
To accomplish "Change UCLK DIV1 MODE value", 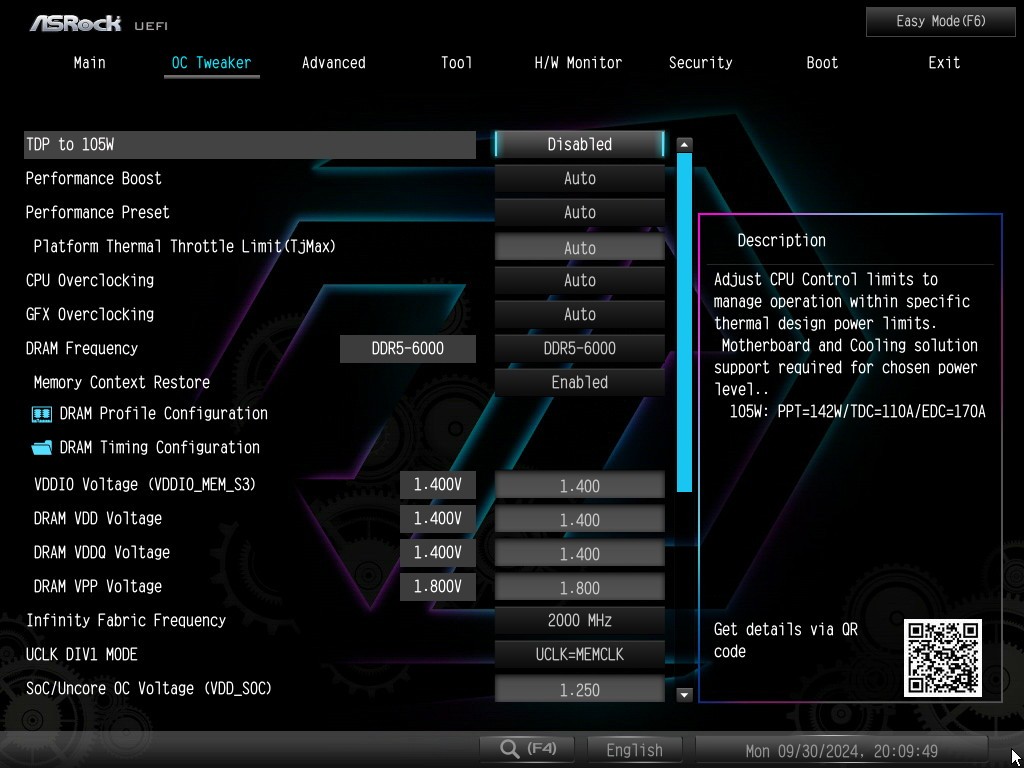I will (x=579, y=655).
